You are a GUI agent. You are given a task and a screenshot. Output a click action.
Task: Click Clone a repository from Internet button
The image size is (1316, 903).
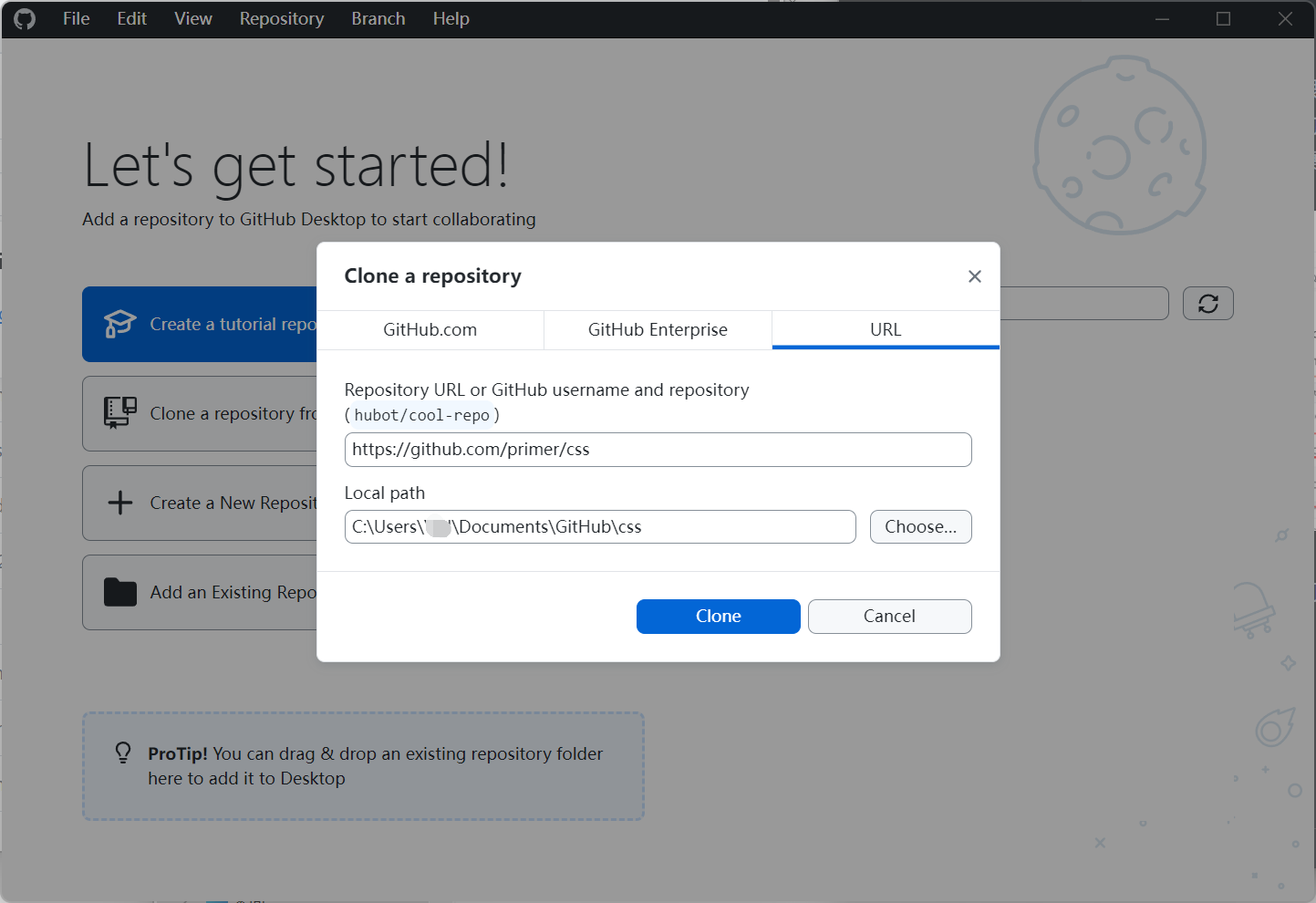pyautogui.click(x=200, y=414)
